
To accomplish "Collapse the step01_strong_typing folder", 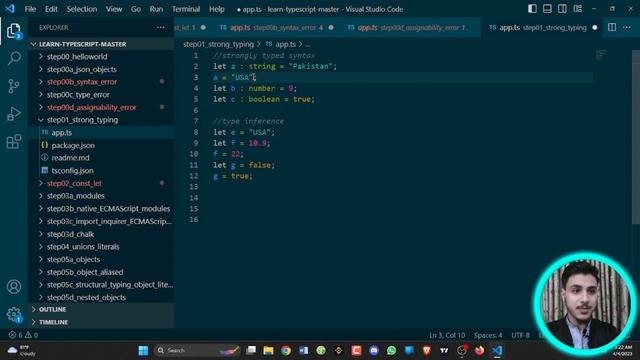I will click(x=101, y=120).
